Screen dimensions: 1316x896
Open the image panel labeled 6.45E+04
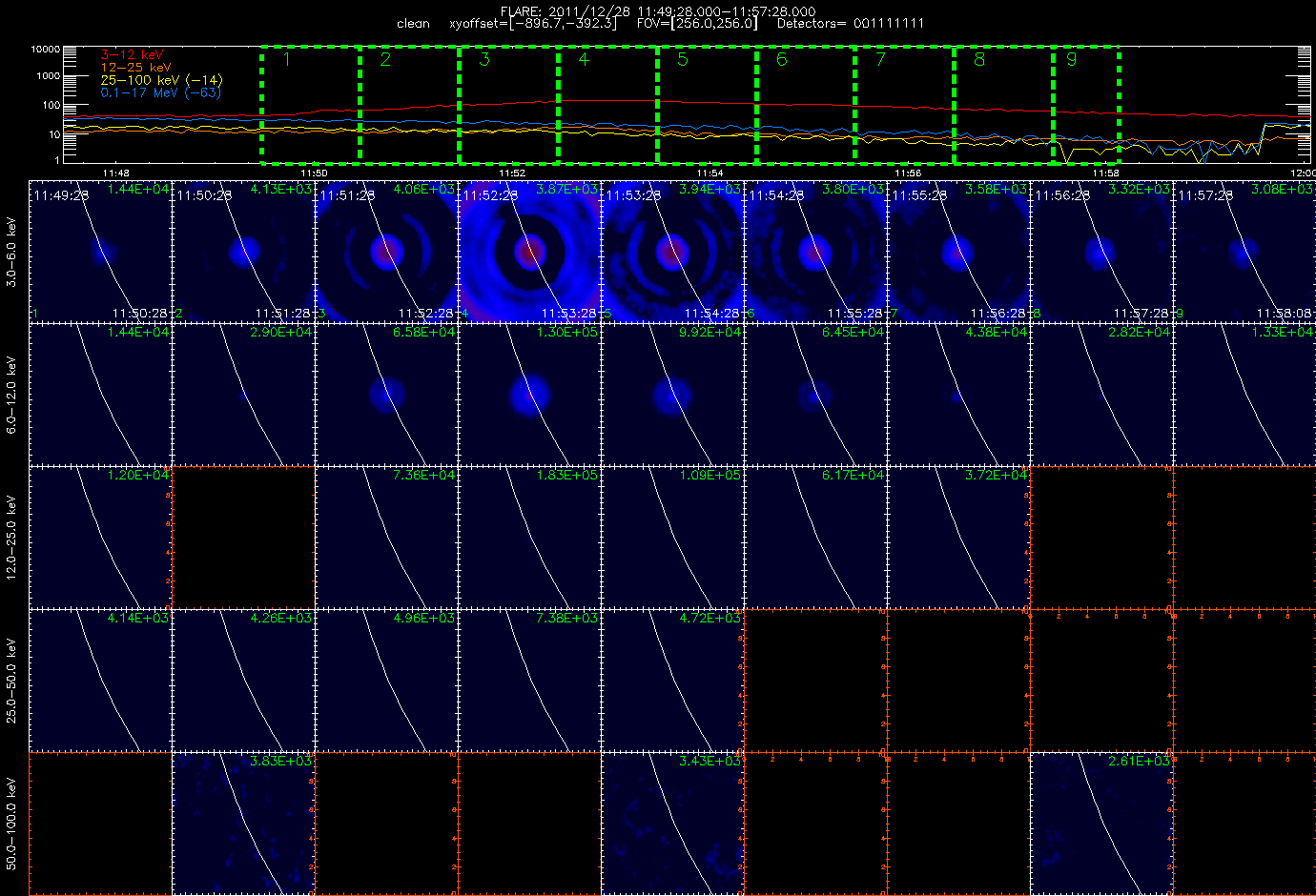click(x=815, y=395)
